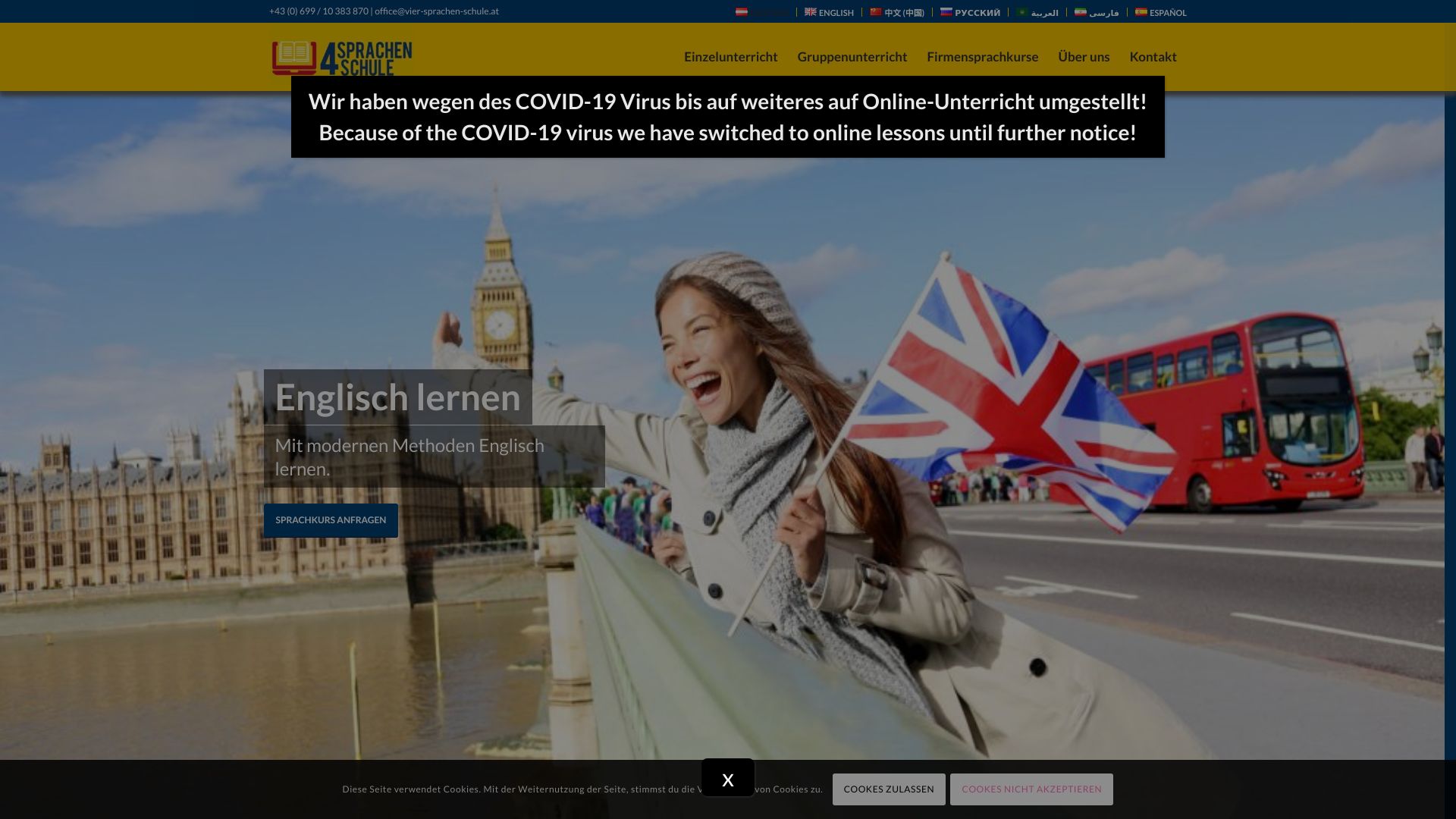
Task: Accept cookies with Cookies zulassen
Action: coord(888,789)
